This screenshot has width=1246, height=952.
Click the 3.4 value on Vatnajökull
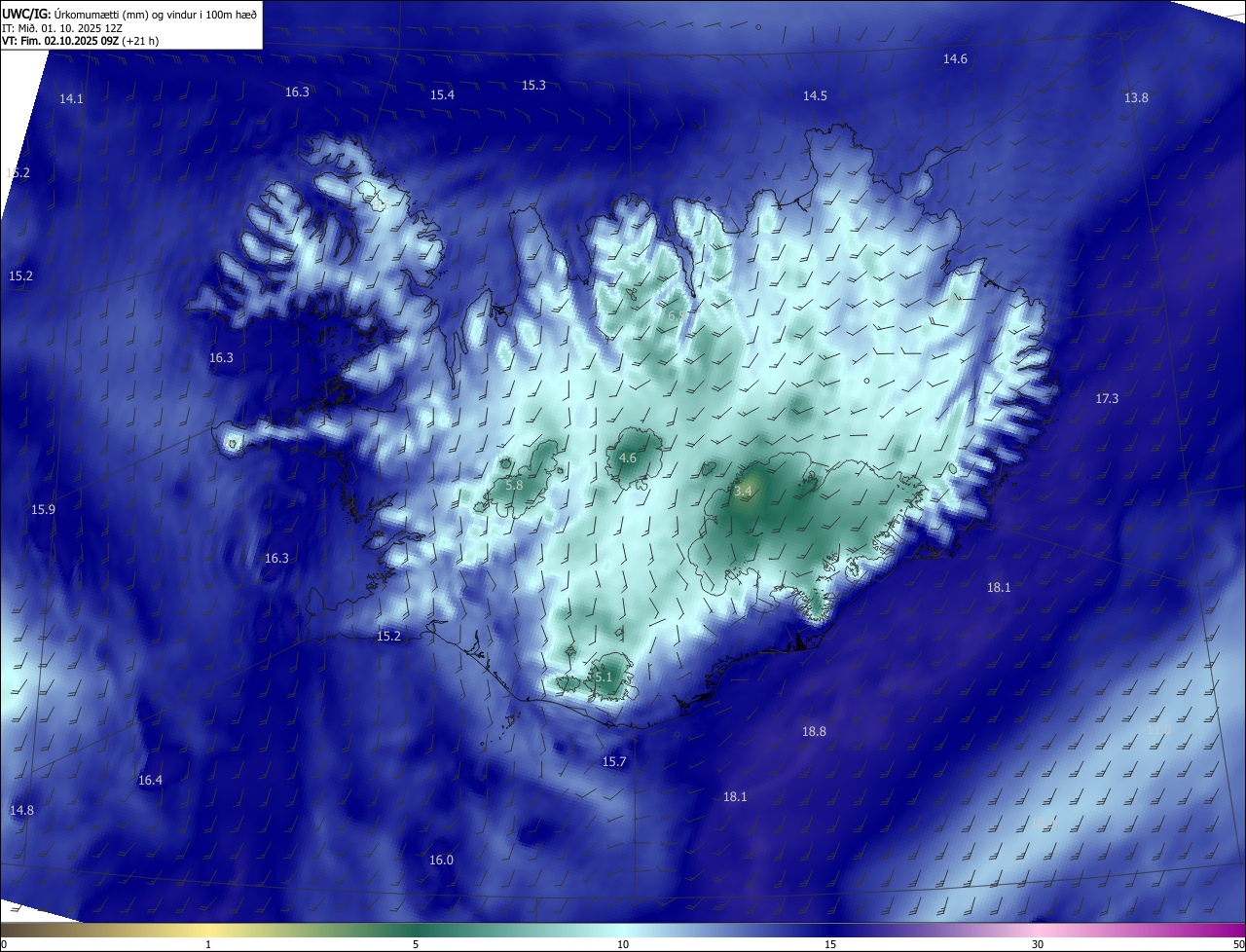click(x=743, y=492)
